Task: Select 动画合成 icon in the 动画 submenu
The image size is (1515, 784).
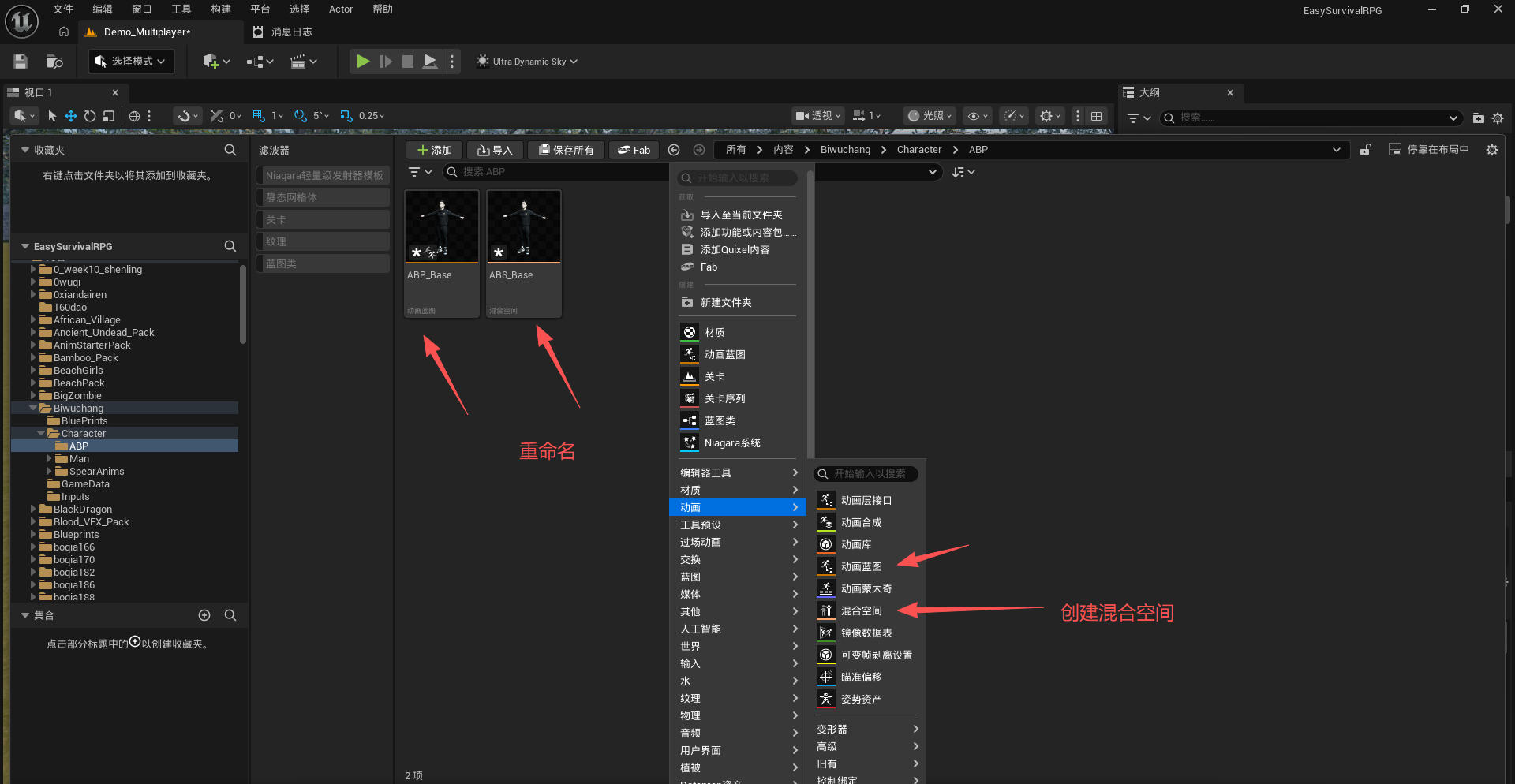Action: [825, 523]
